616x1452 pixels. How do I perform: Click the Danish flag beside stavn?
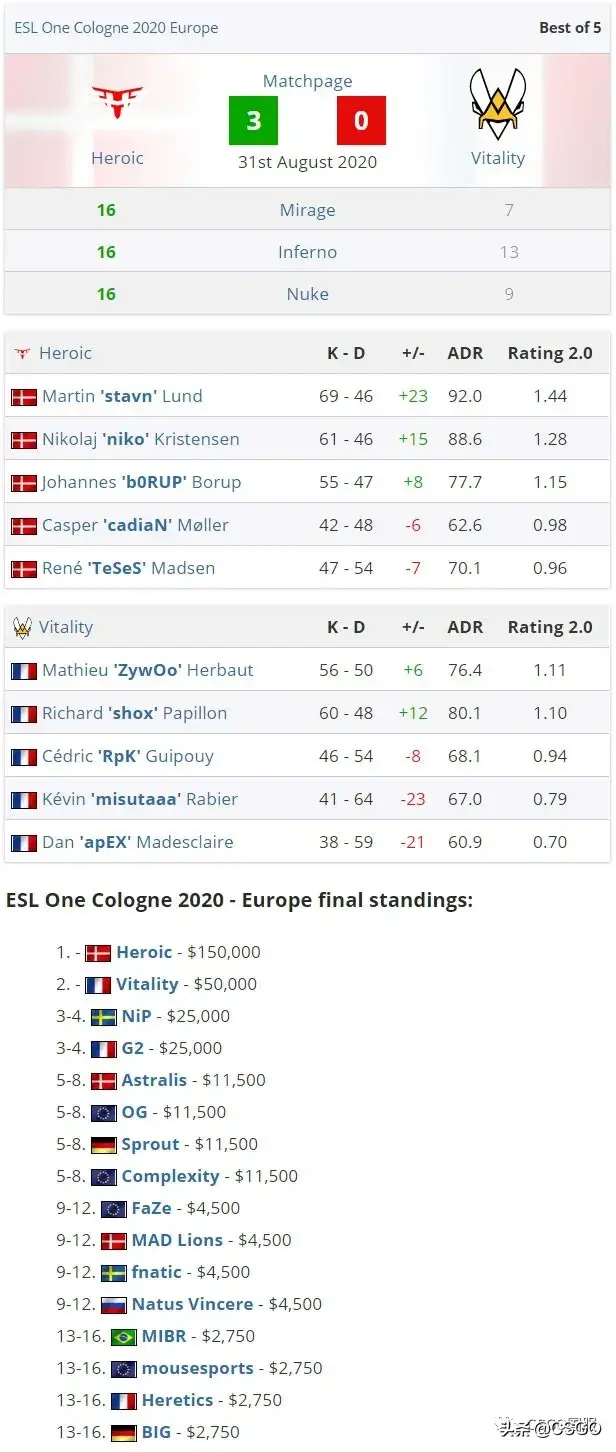(x=24, y=397)
